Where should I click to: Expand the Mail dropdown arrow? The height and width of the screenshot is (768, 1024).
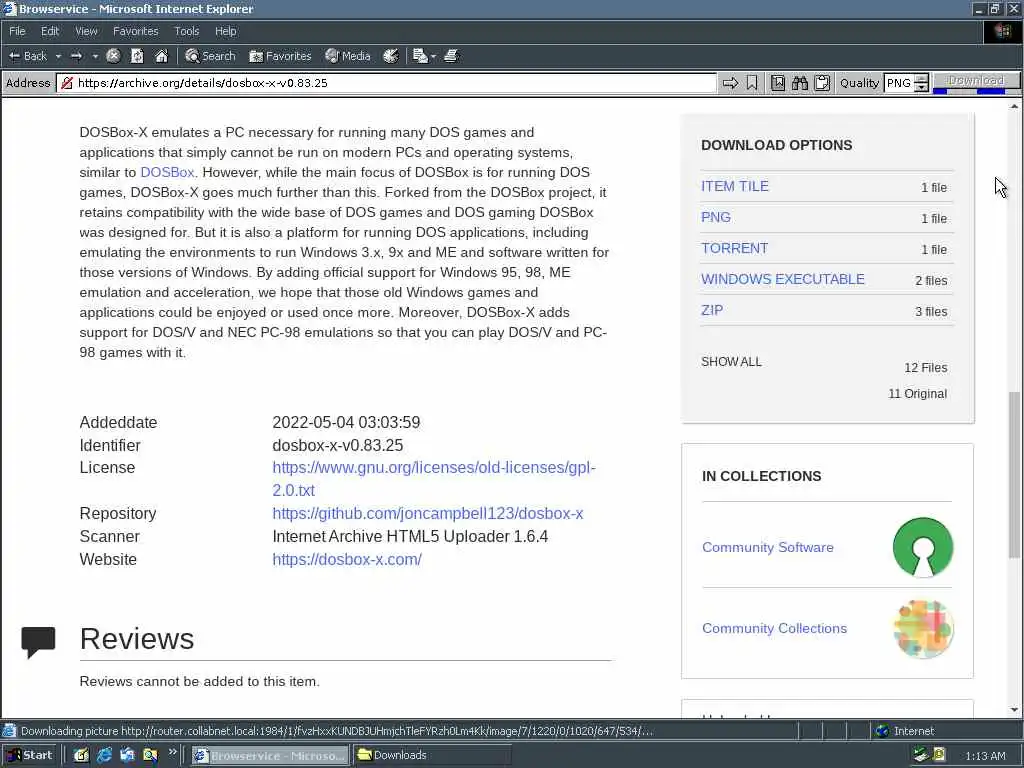pos(433,56)
